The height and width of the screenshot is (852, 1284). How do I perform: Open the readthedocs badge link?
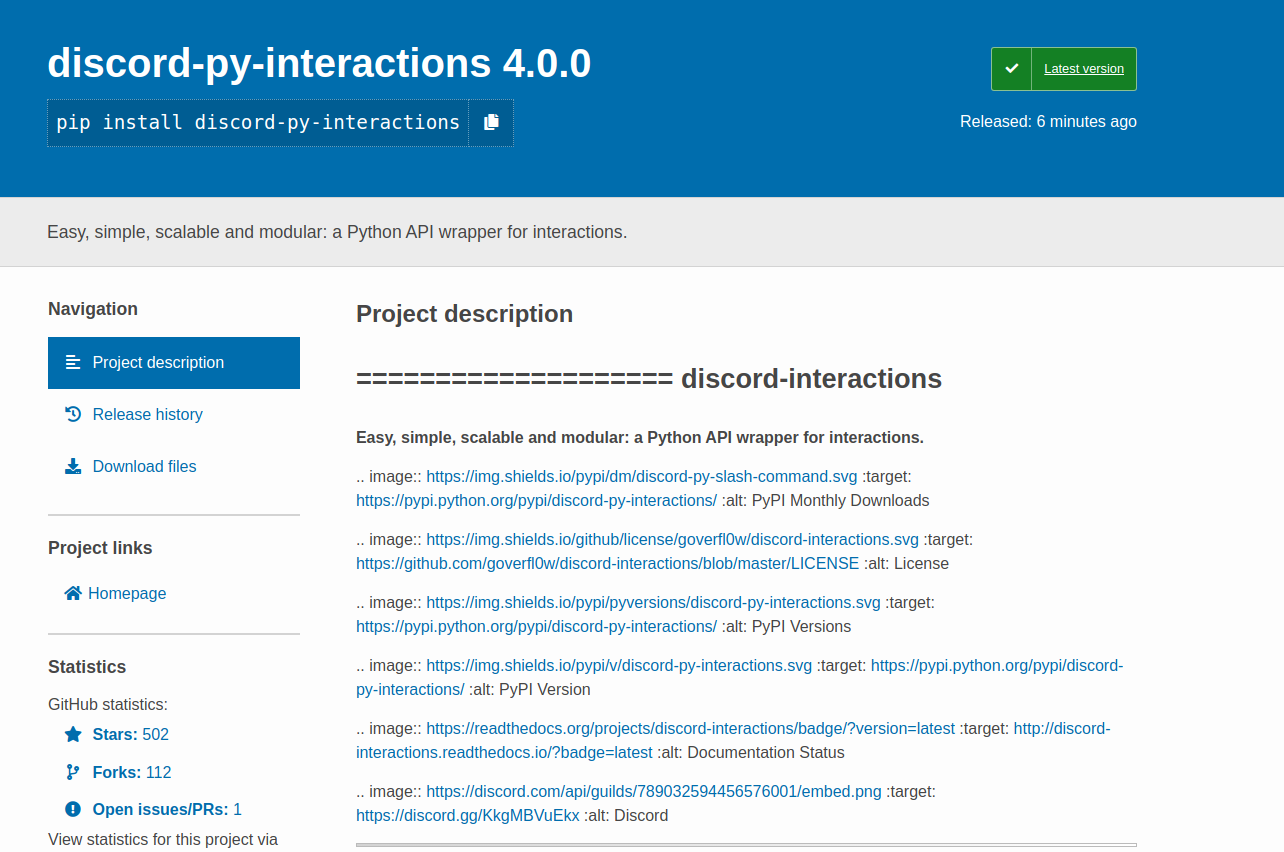pos(689,728)
